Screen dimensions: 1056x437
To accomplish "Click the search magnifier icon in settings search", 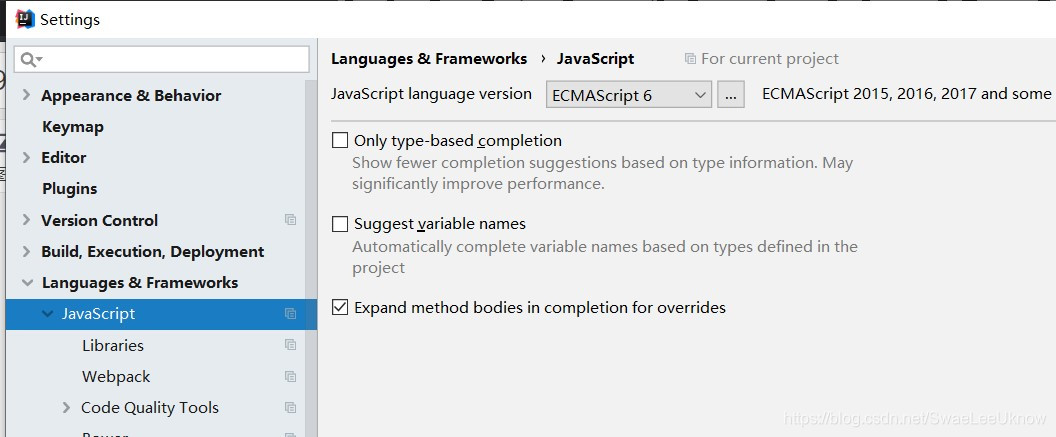I will [x=30, y=59].
